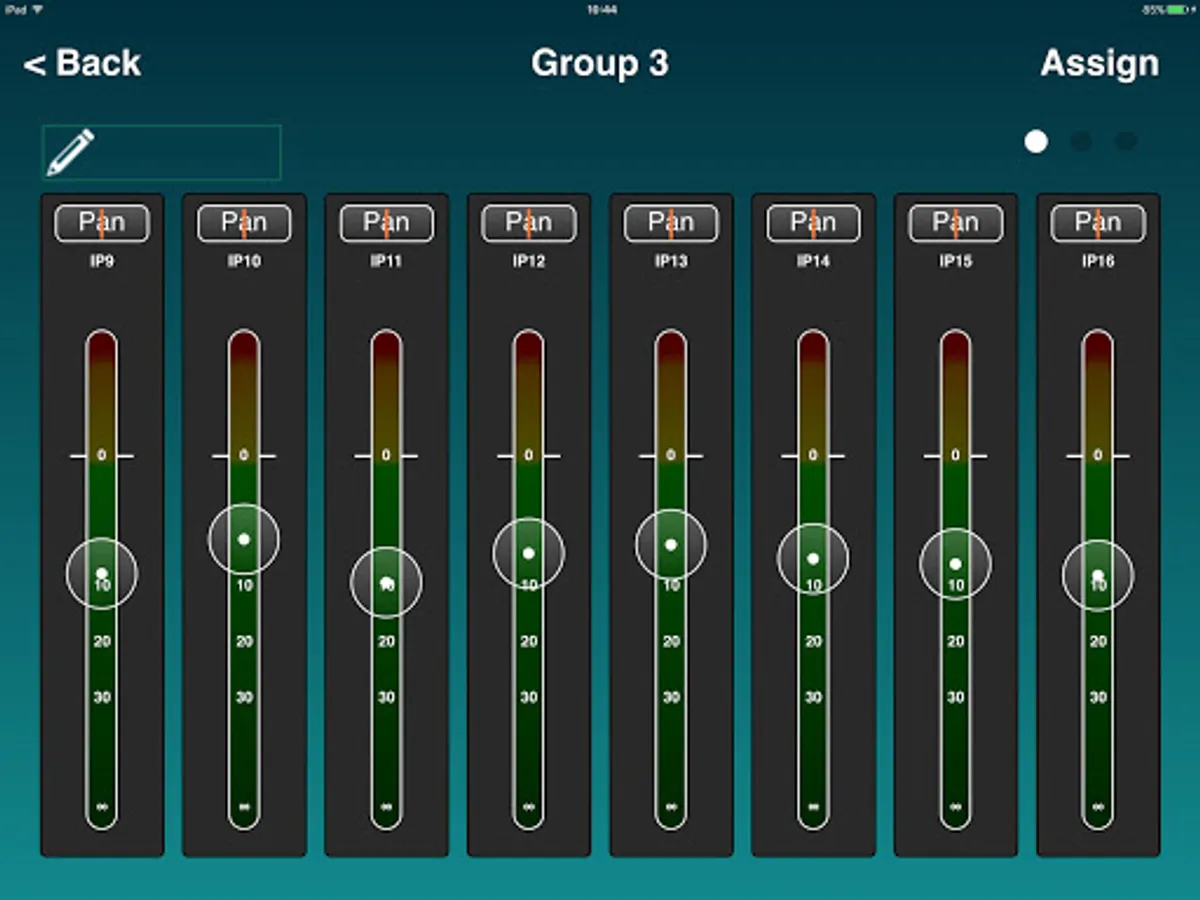Image resolution: width=1200 pixels, height=900 pixels.
Task: Switch to the third page indicator dot
Action: click(x=1126, y=142)
